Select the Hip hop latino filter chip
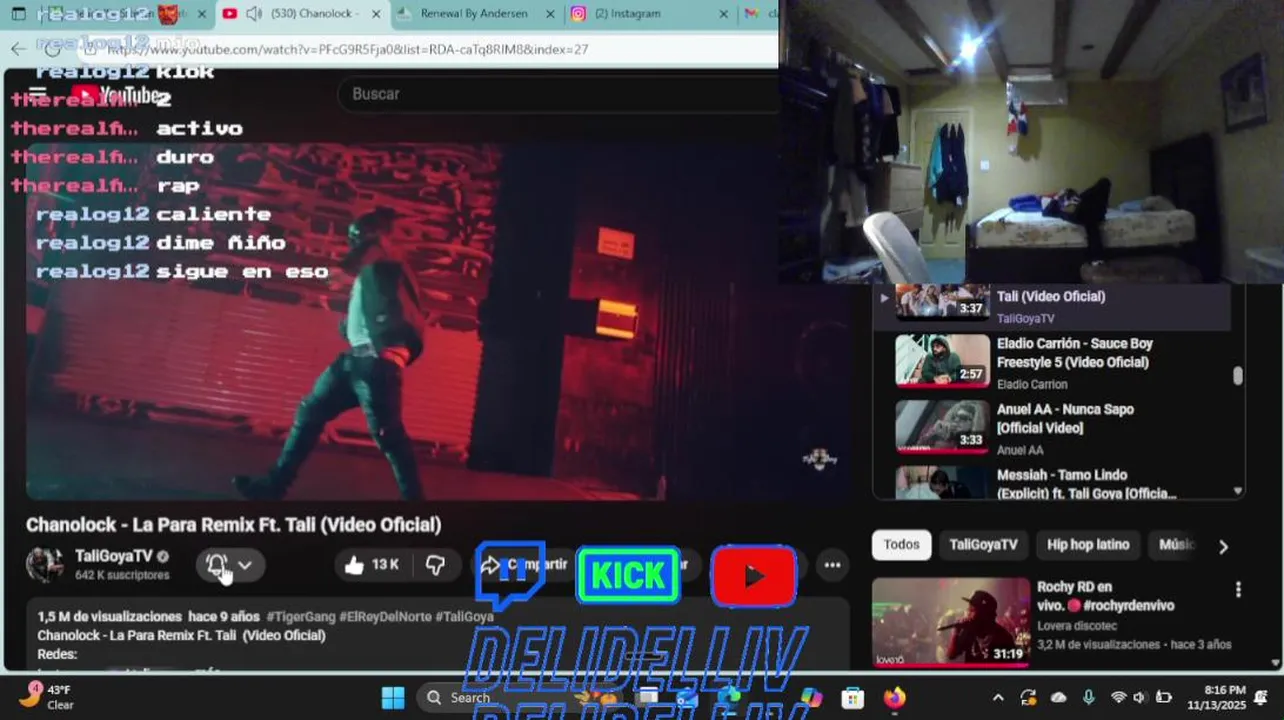The height and width of the screenshot is (720, 1284). (x=1088, y=545)
